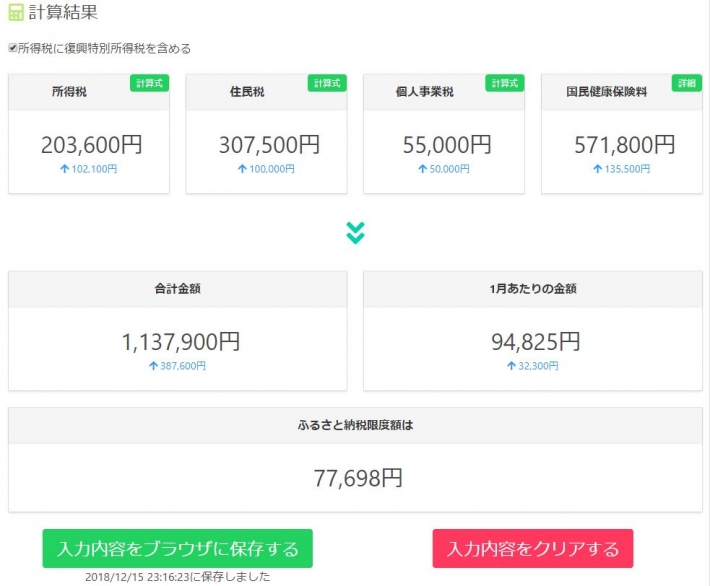Image resolution: width=710 pixels, height=586 pixels.
Task: Click the 個人事業税 card heading
Action: click(x=425, y=92)
